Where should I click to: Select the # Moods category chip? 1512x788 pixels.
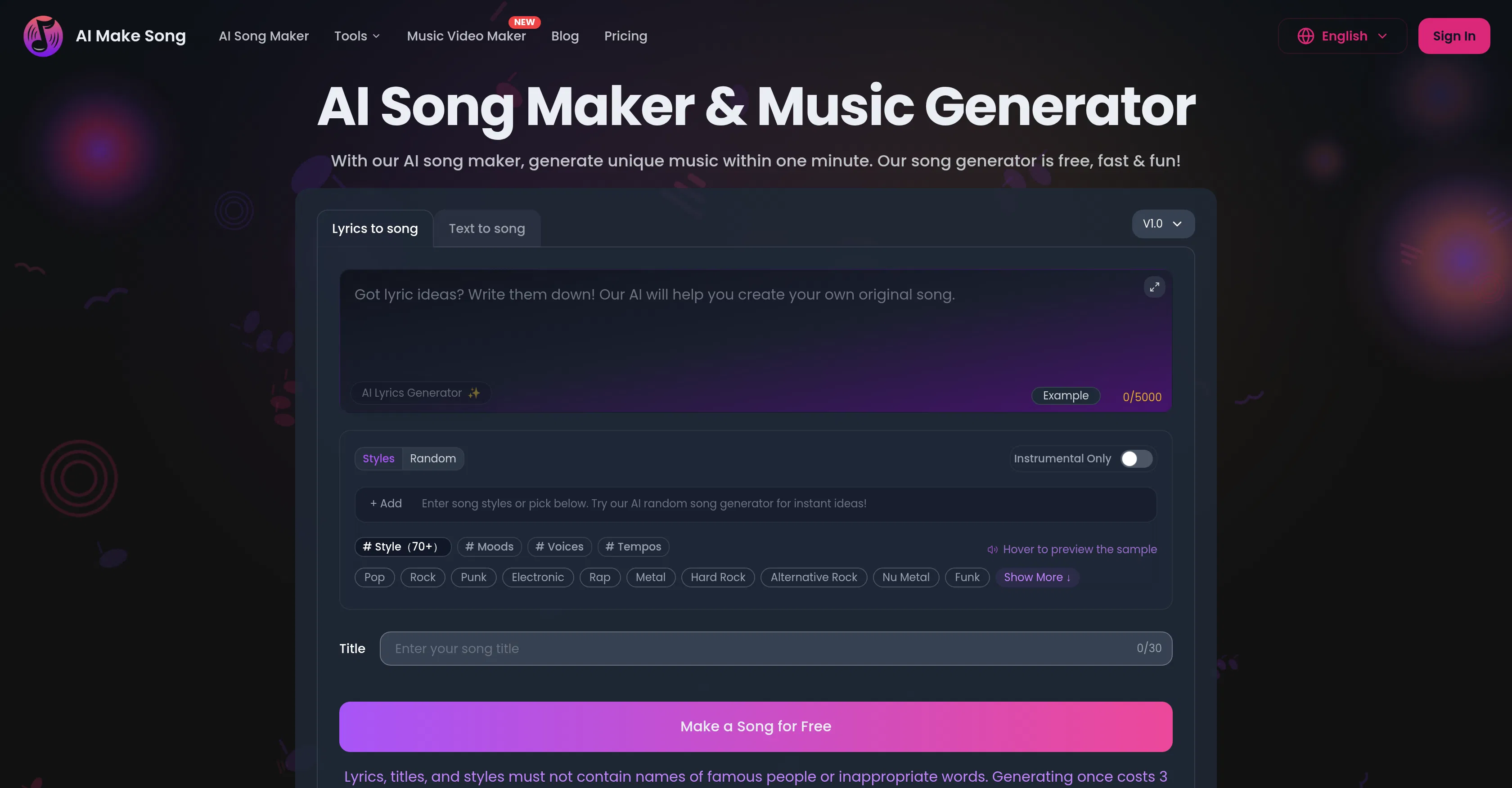tap(489, 546)
